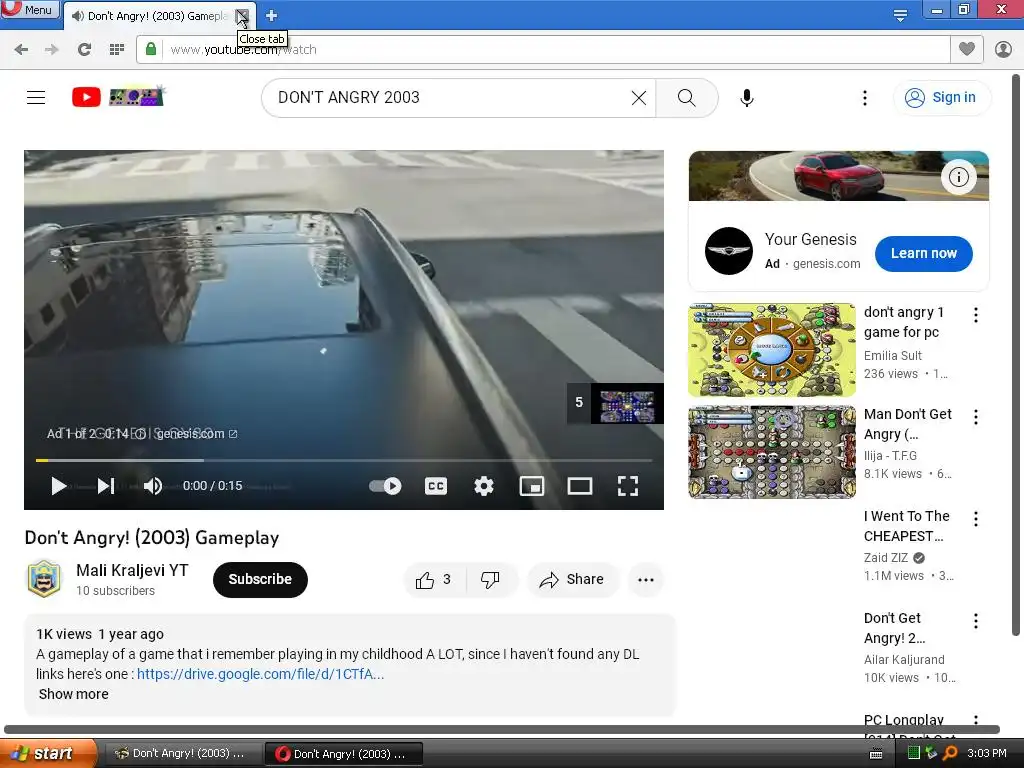Image resolution: width=1024 pixels, height=768 pixels.
Task: Click the skip-ad countdown preview thumbnail
Action: point(627,404)
